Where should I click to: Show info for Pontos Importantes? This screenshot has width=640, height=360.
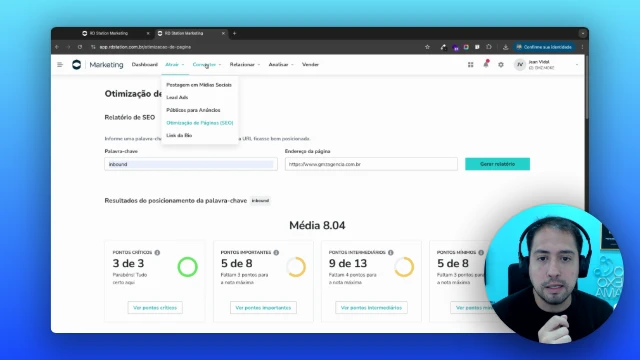coord(276,253)
